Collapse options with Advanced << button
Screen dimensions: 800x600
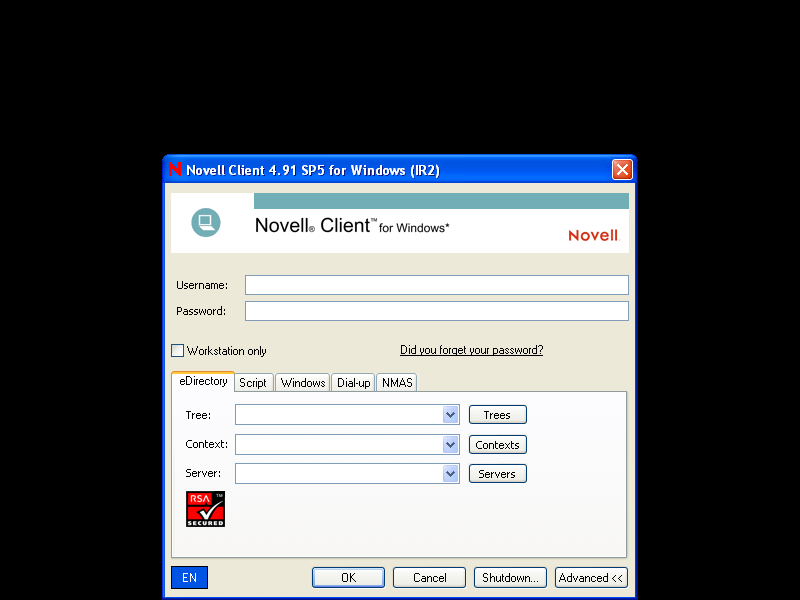point(591,578)
